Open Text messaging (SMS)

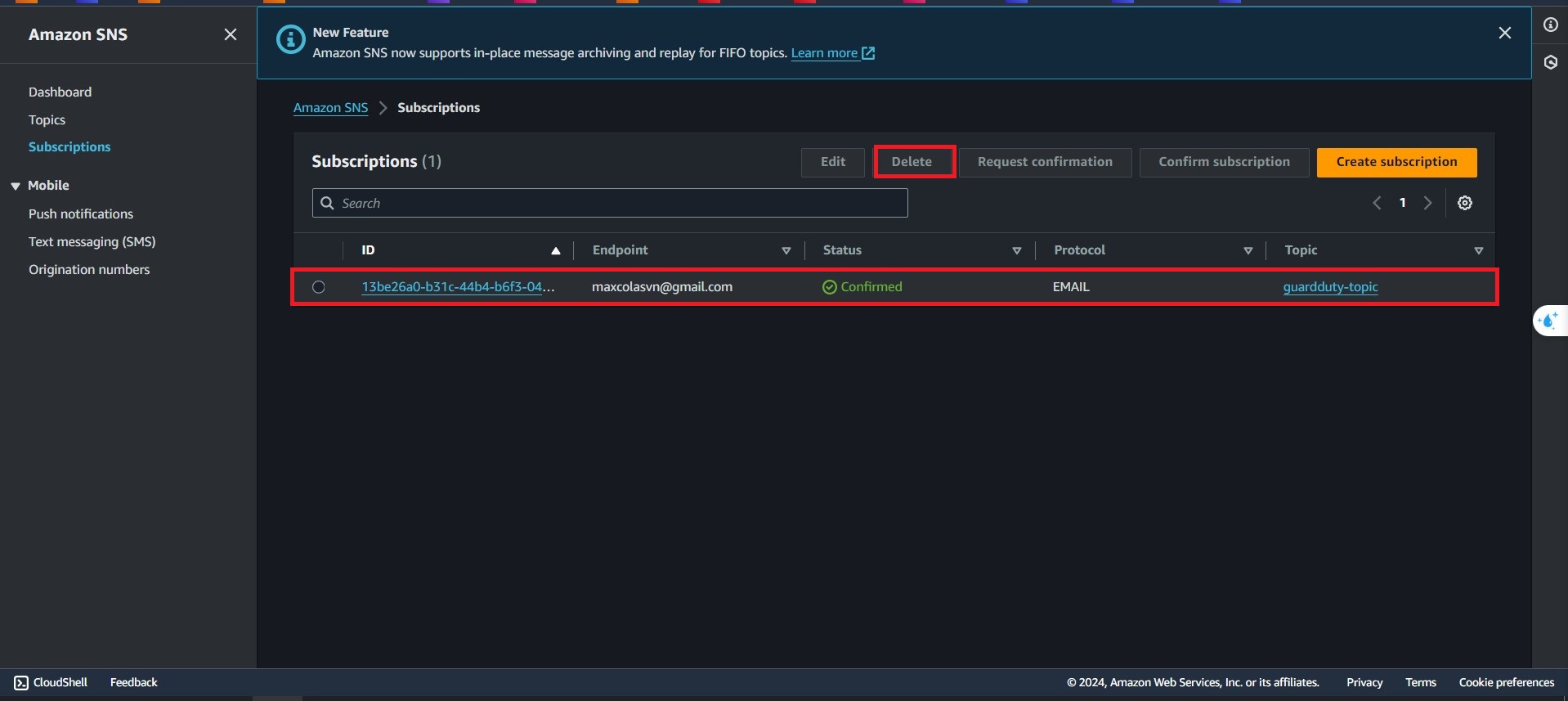92,241
